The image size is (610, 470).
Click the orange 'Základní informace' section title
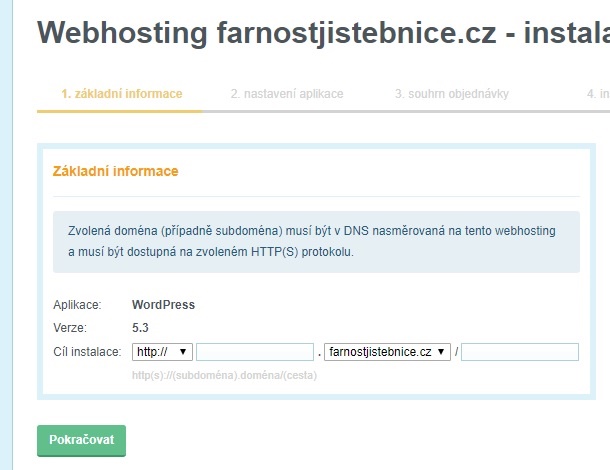click(x=115, y=171)
